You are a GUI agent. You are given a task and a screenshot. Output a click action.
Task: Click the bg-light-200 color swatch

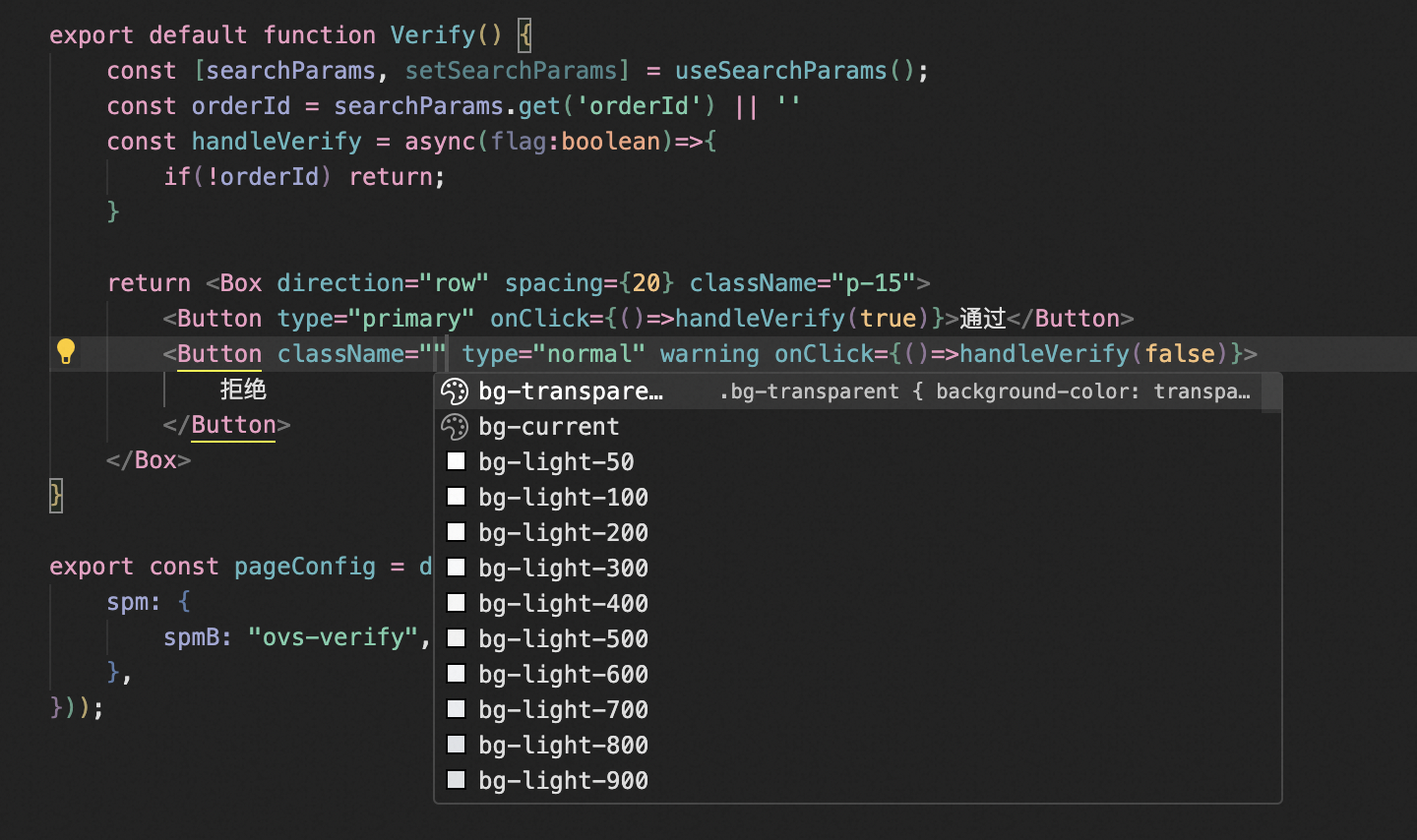(x=456, y=532)
